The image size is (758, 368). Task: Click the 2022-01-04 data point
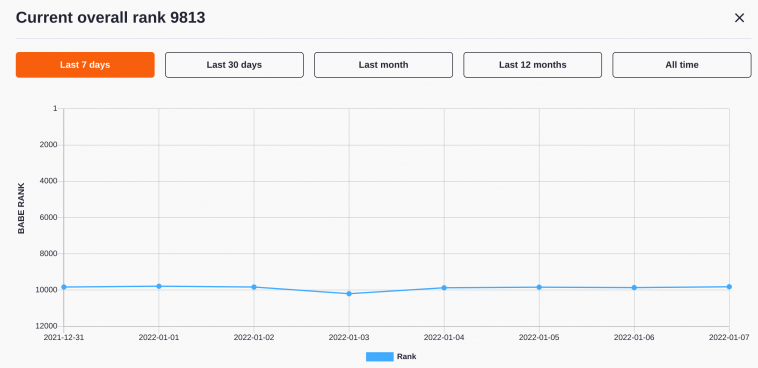point(444,288)
